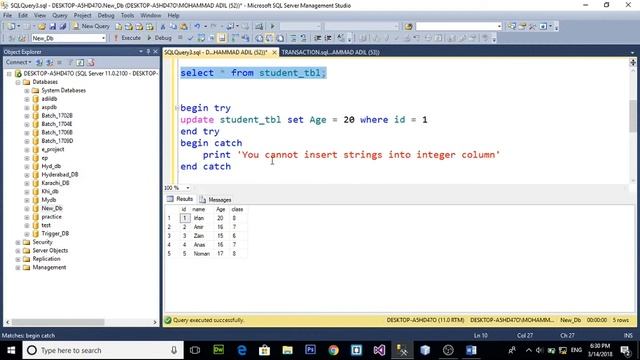Collapse the Databases folder node
Viewport: 640px width, 360px height.
click(x=18, y=82)
